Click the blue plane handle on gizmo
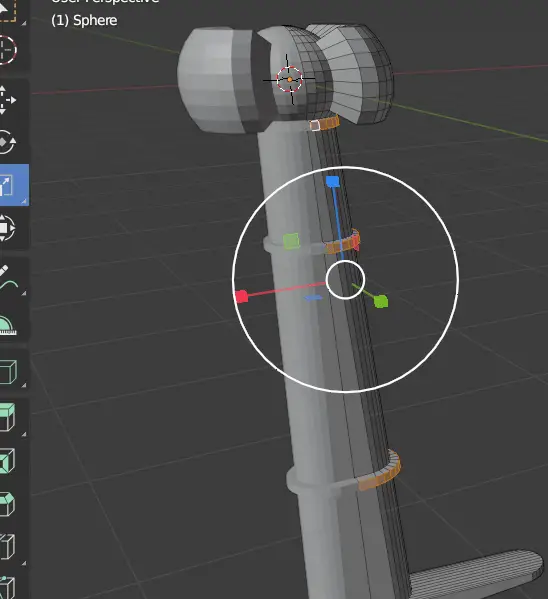Viewport: 548px width, 599px height. [313, 298]
